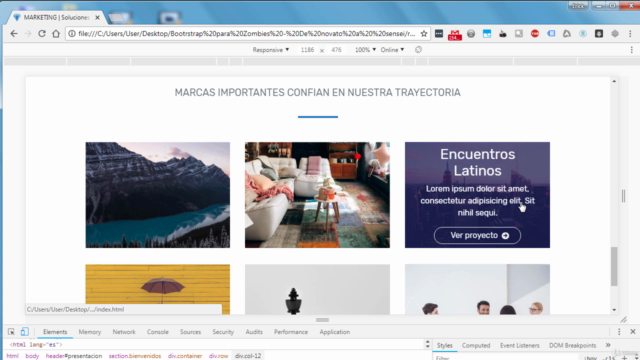
Task: Open the dark three-dots extension icon
Action: 439,34
